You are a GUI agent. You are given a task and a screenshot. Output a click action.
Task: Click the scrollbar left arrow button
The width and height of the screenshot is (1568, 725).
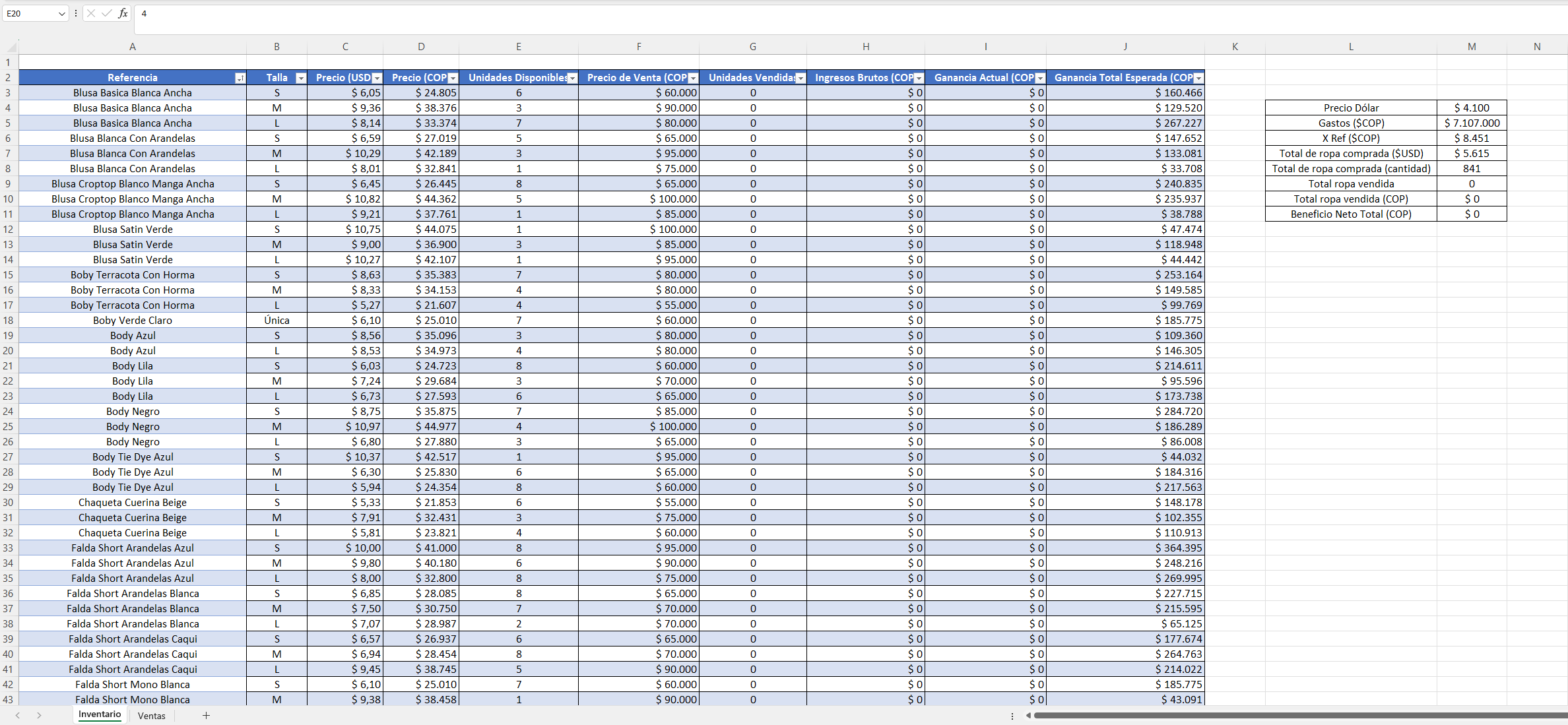(1028, 715)
